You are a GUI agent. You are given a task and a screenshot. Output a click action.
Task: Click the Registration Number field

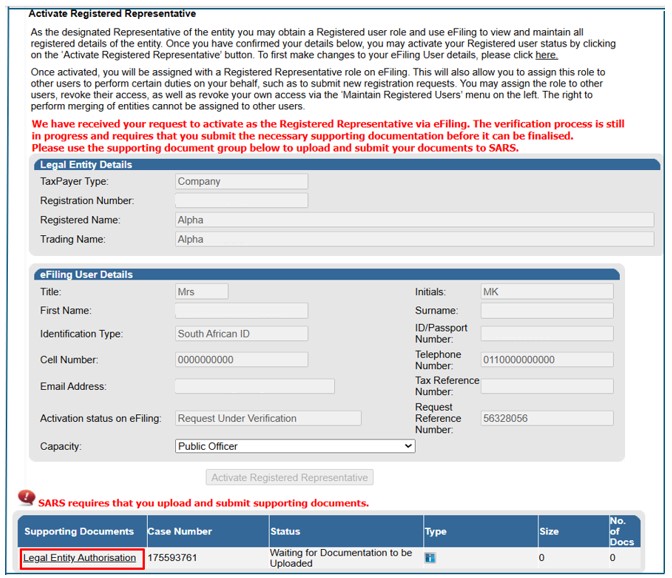tap(241, 201)
